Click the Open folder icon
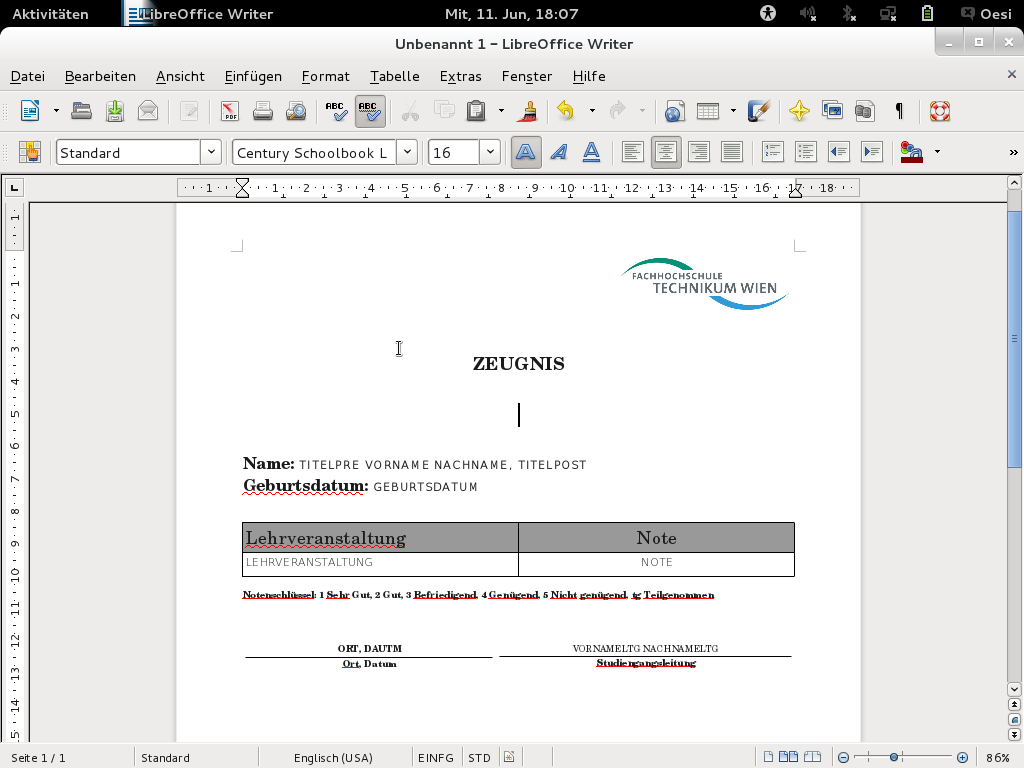The image size is (1024, 768). tap(82, 111)
